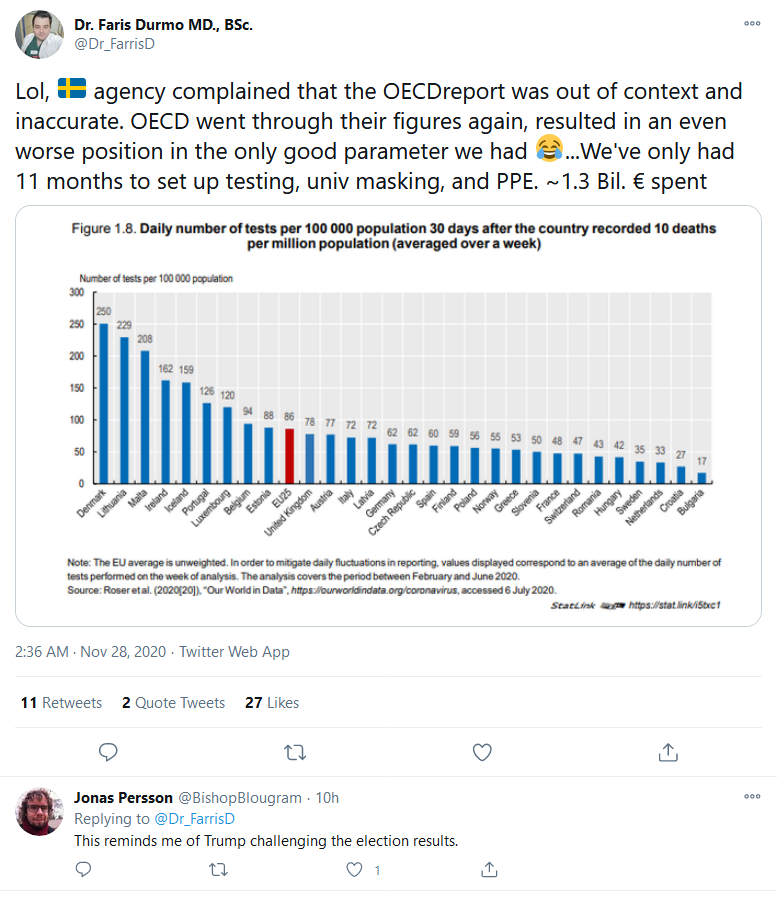Share Jonas Persson's reply
The height and width of the screenshot is (910, 777).
(489, 870)
